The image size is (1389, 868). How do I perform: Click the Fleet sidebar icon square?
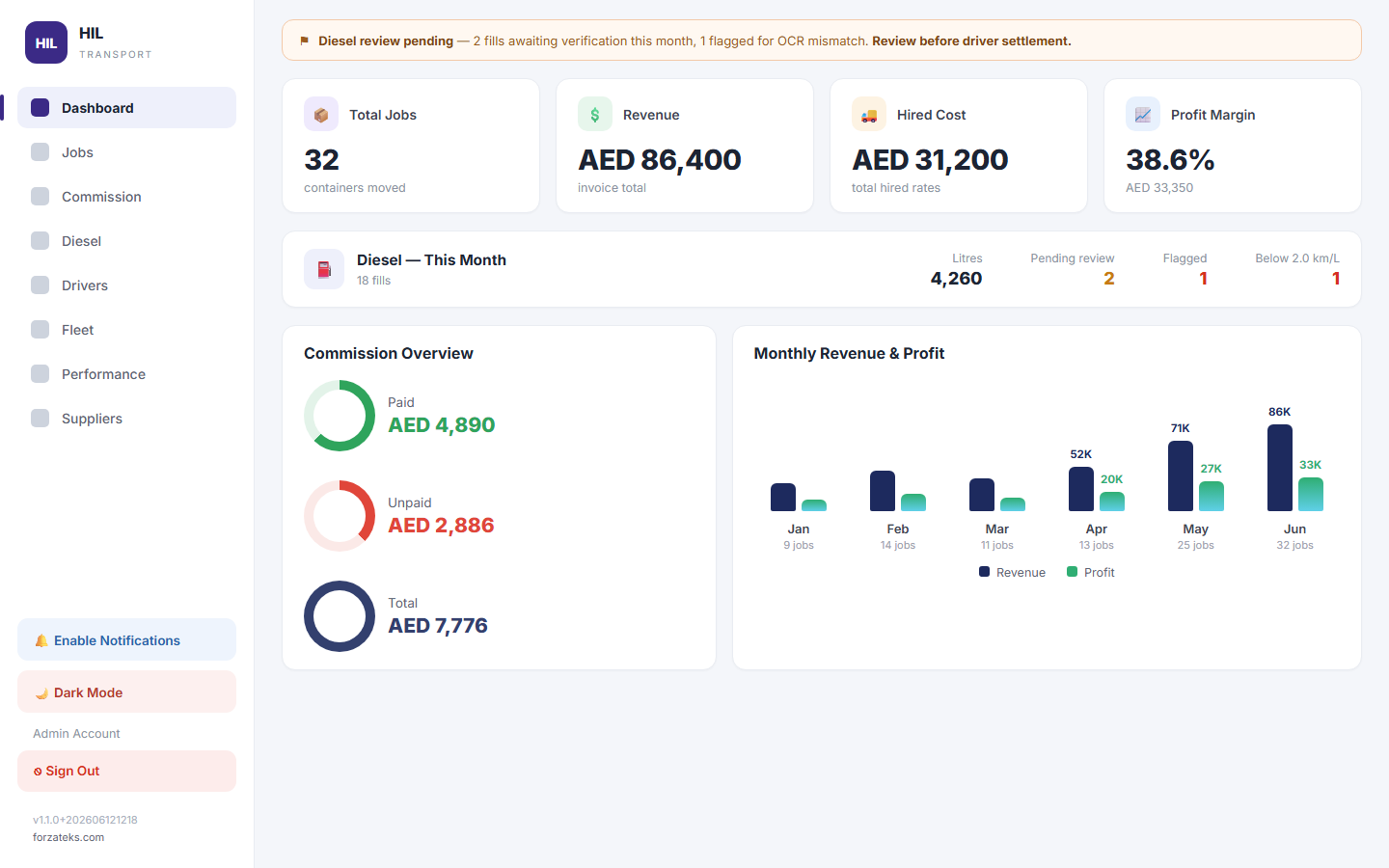click(40, 329)
